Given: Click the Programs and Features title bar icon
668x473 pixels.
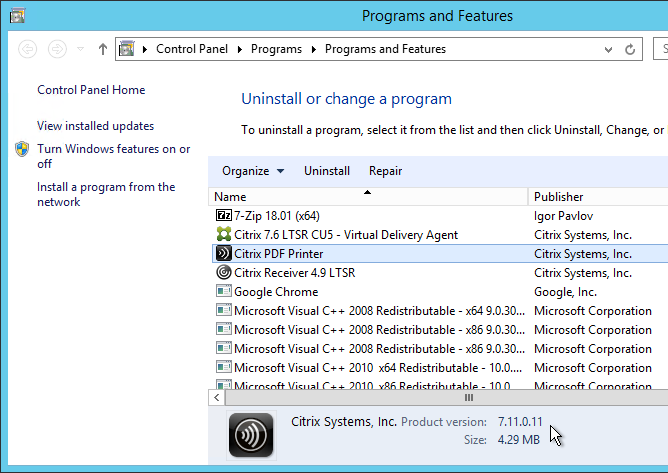Looking at the screenshot, I should pyautogui.click(x=17, y=16).
